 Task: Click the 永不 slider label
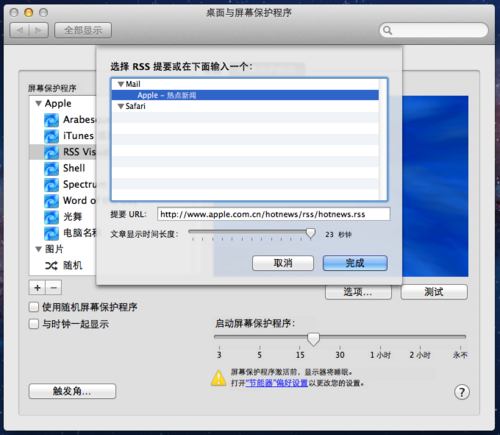[460, 355]
